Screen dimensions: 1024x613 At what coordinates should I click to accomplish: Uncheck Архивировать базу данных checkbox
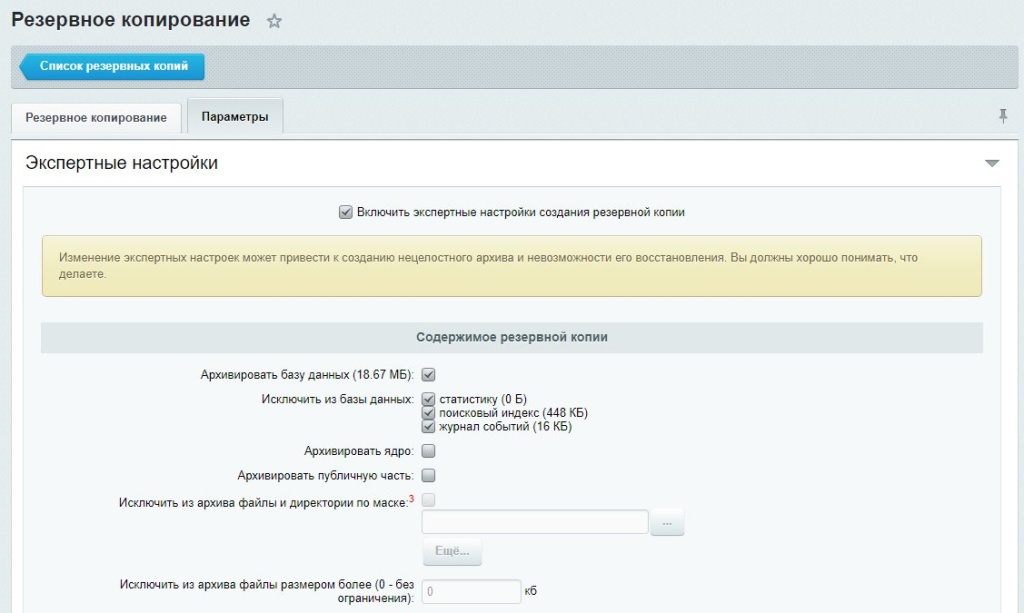point(428,375)
